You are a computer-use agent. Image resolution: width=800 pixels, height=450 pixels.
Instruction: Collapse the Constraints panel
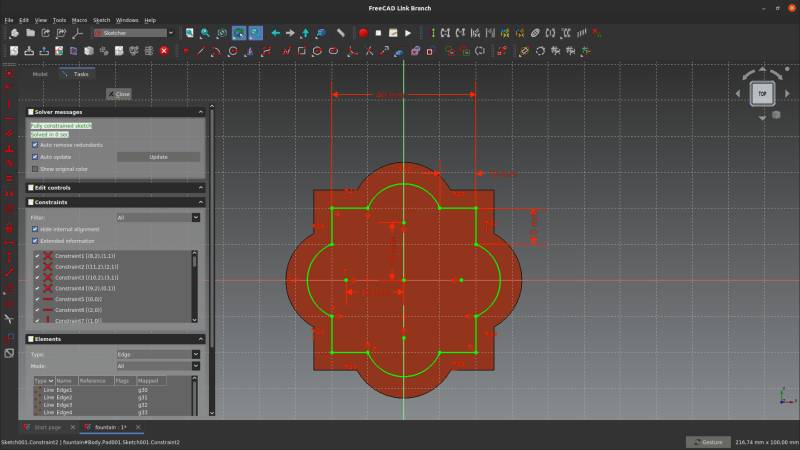pyautogui.click(x=201, y=202)
